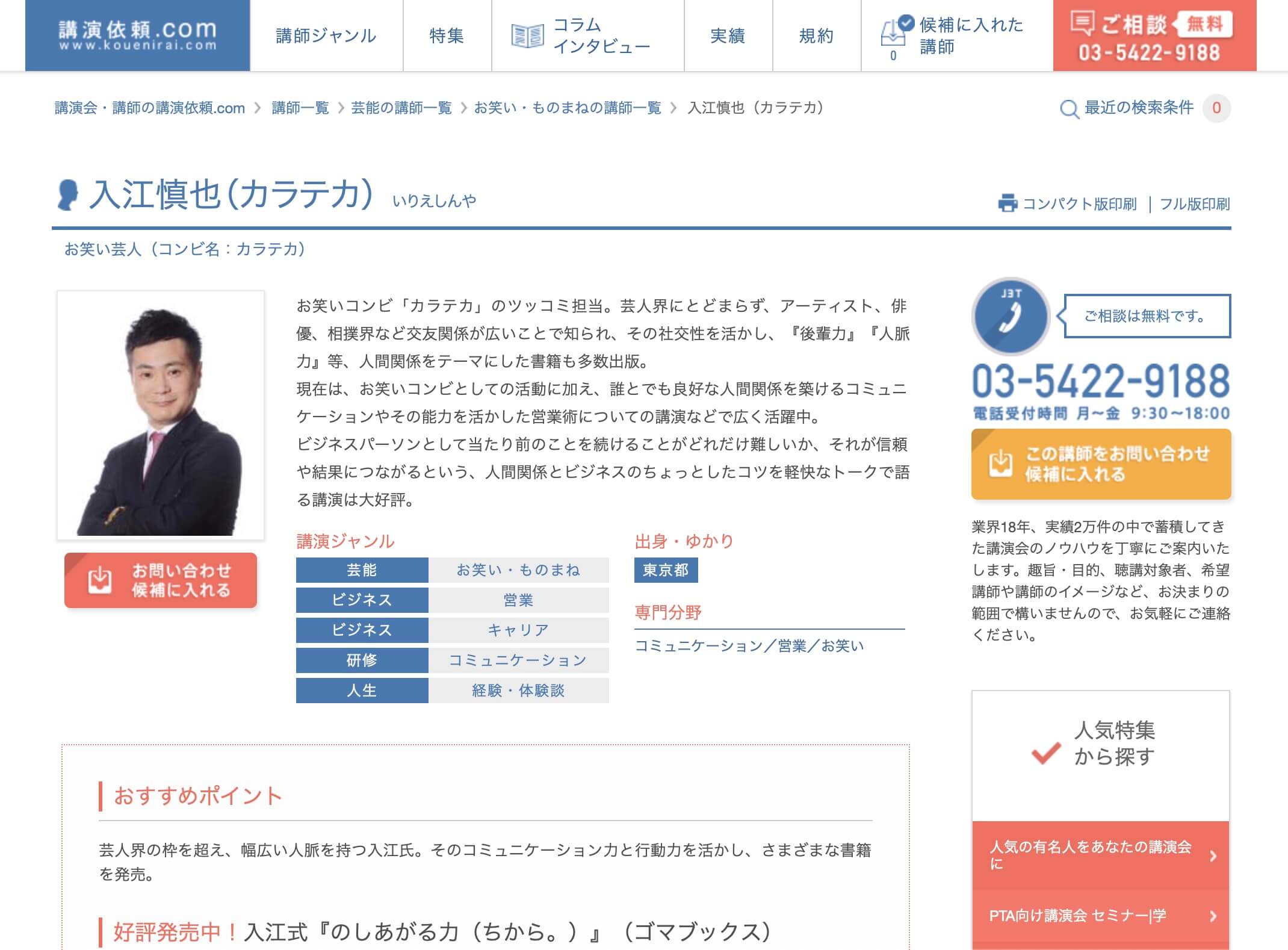
Task: Click the 東京都 origin tag
Action: [666, 570]
